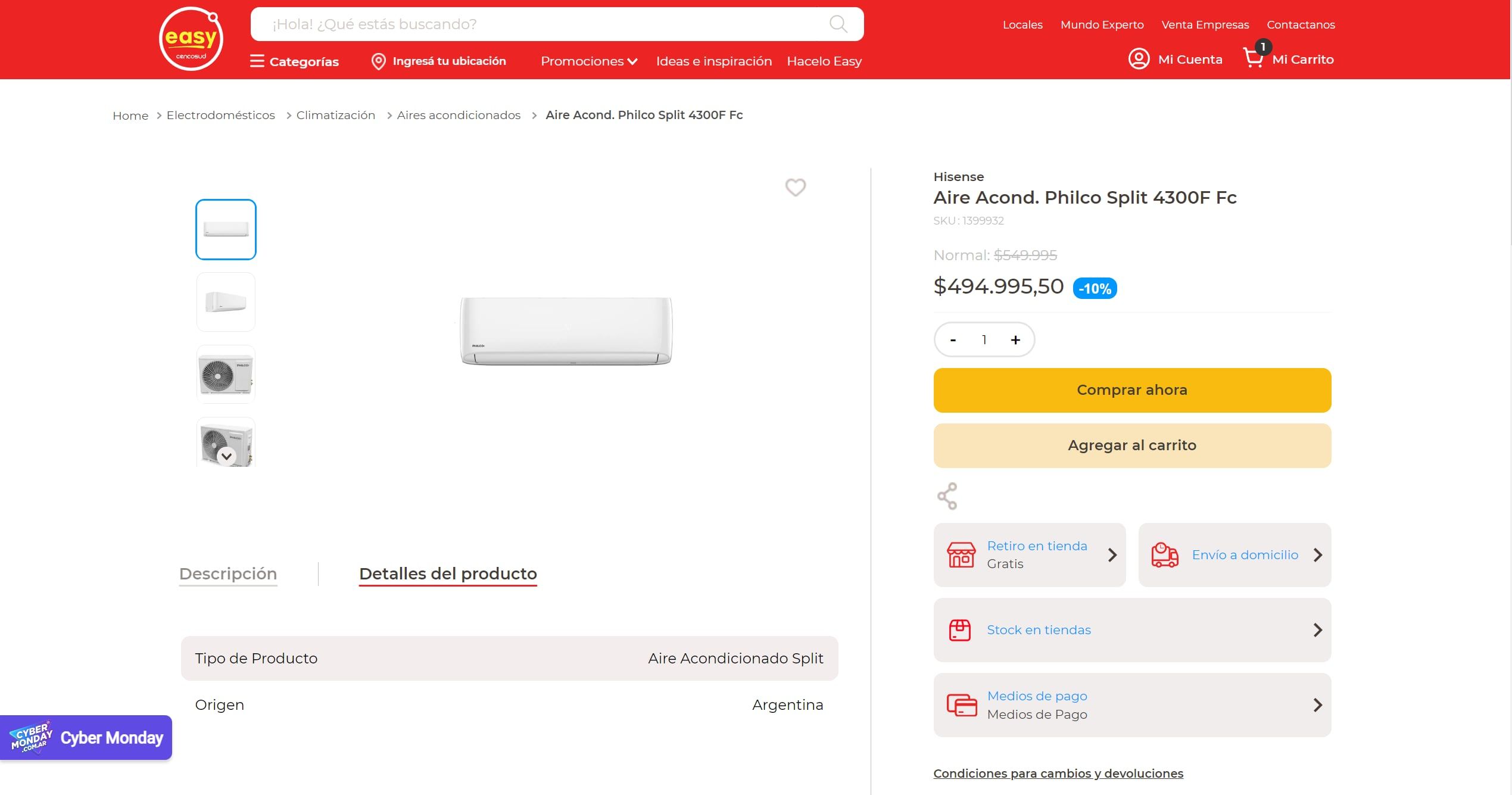Viewport: 1512px width, 795px height.
Task: Decrease quantity with minus button
Action: point(953,339)
